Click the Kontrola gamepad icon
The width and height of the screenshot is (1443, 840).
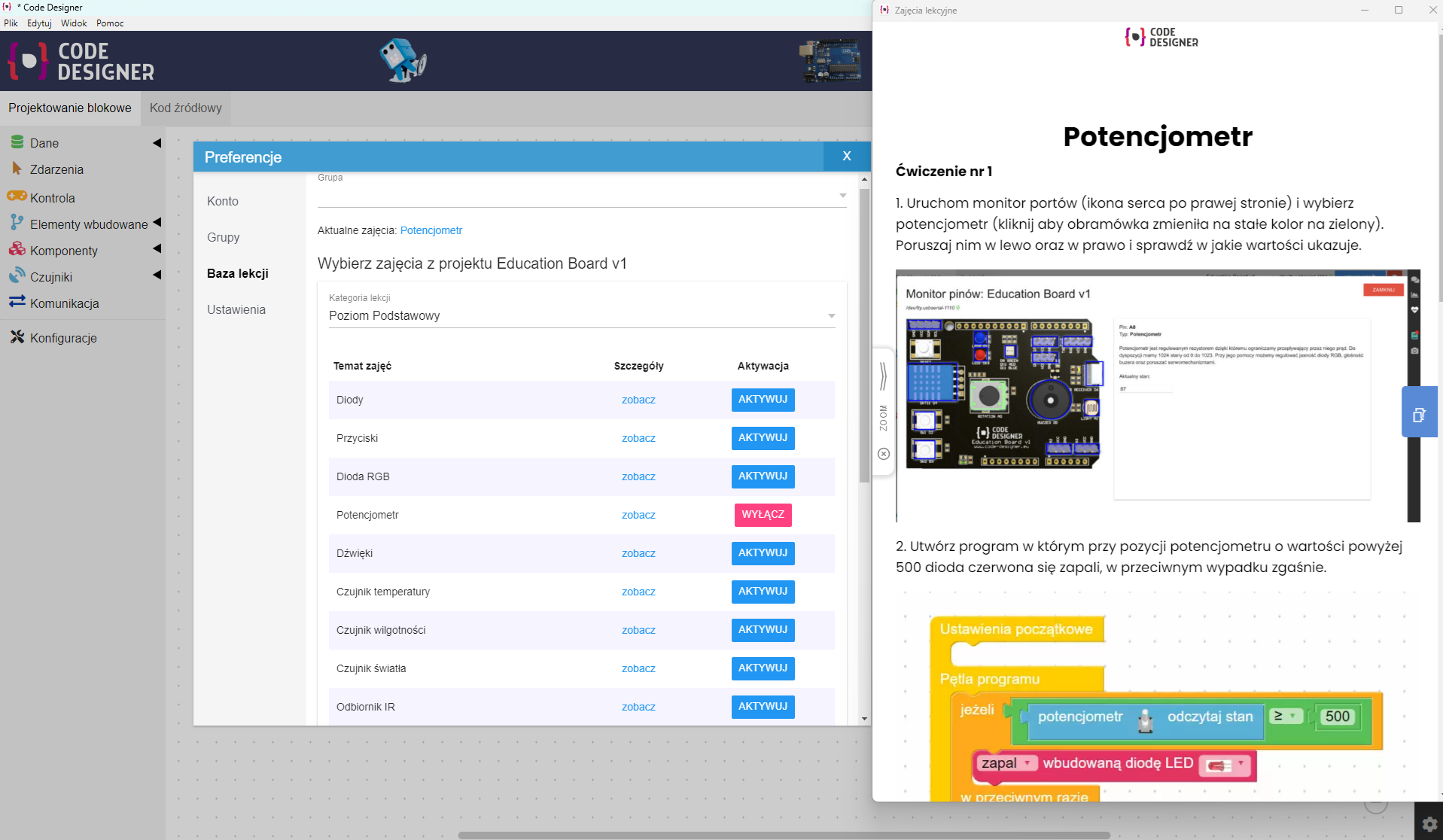click(x=17, y=196)
